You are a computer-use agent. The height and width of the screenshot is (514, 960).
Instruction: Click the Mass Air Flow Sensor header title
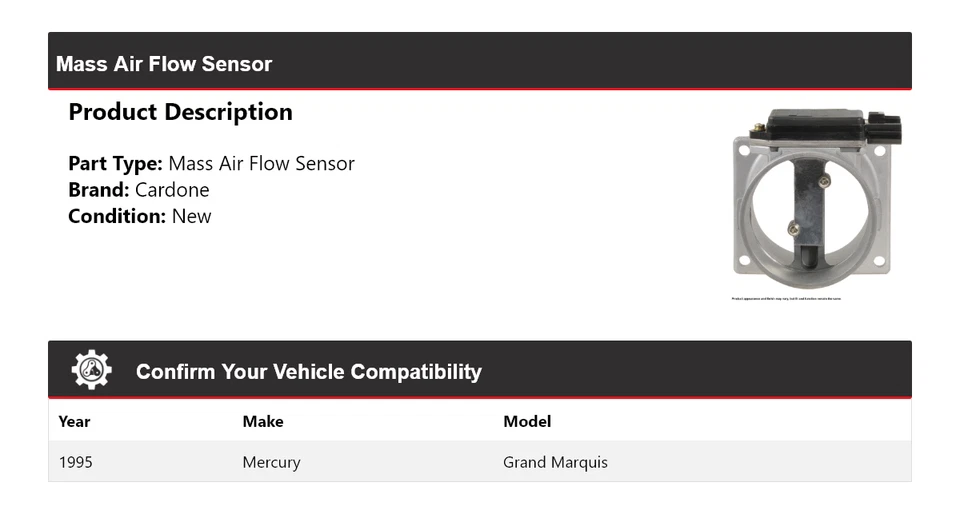[x=164, y=64]
